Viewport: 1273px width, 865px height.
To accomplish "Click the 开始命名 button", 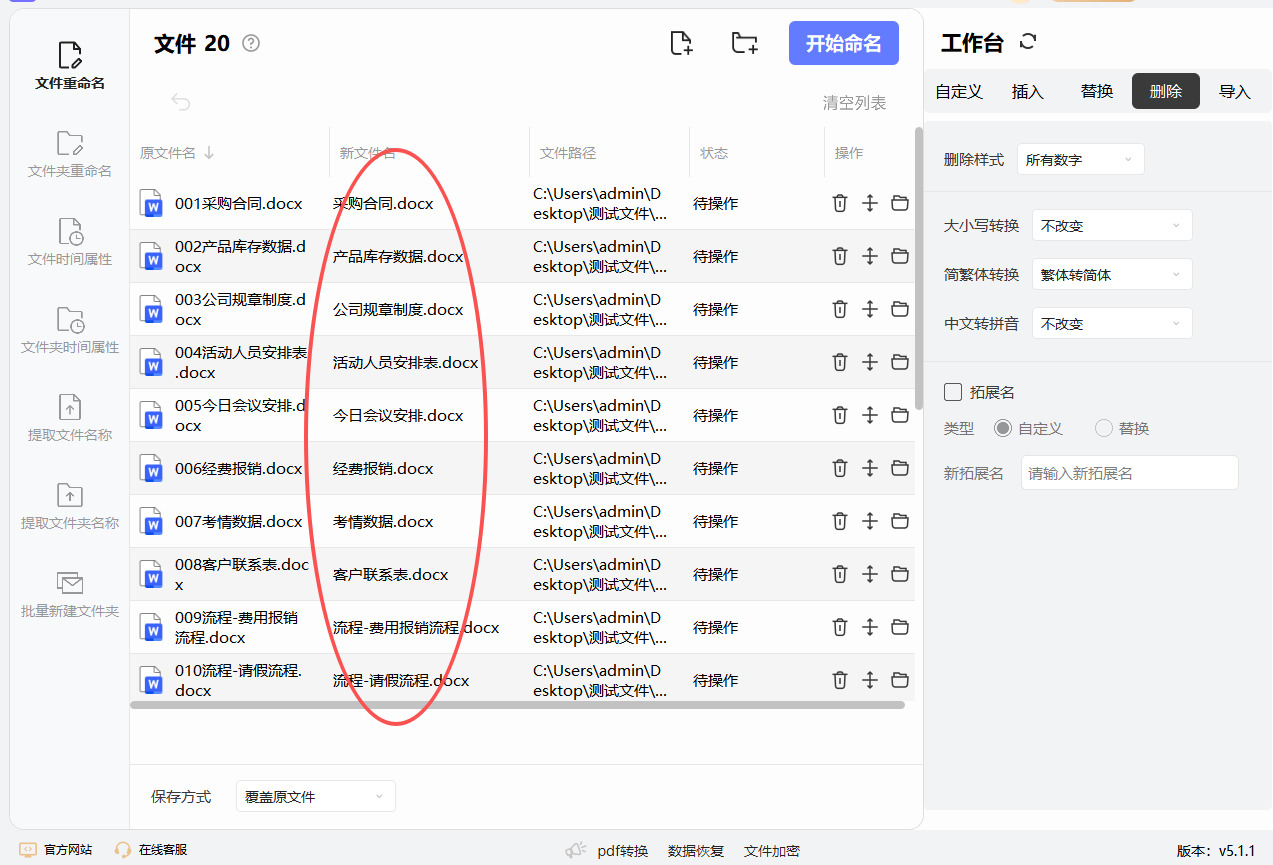I will (844, 43).
